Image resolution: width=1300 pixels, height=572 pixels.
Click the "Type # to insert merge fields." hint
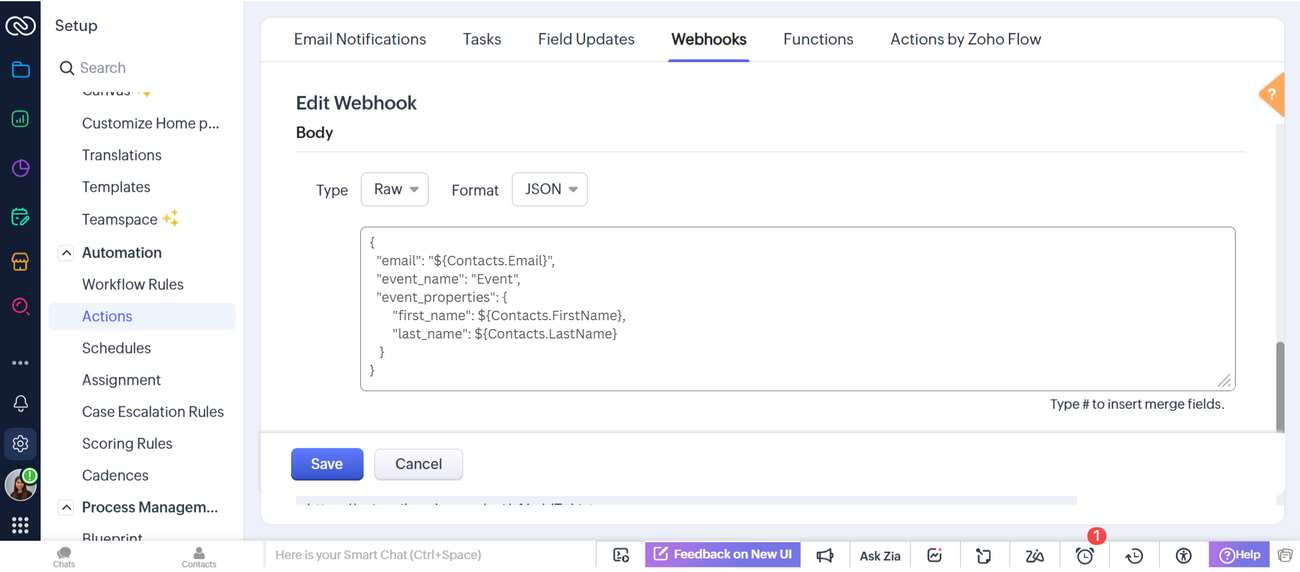point(1137,404)
